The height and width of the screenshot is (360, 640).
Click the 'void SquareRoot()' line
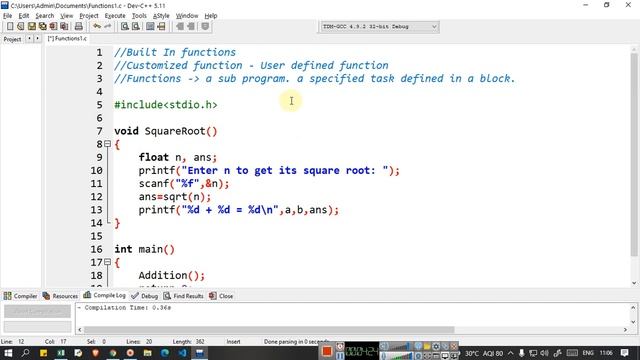[x=166, y=131]
